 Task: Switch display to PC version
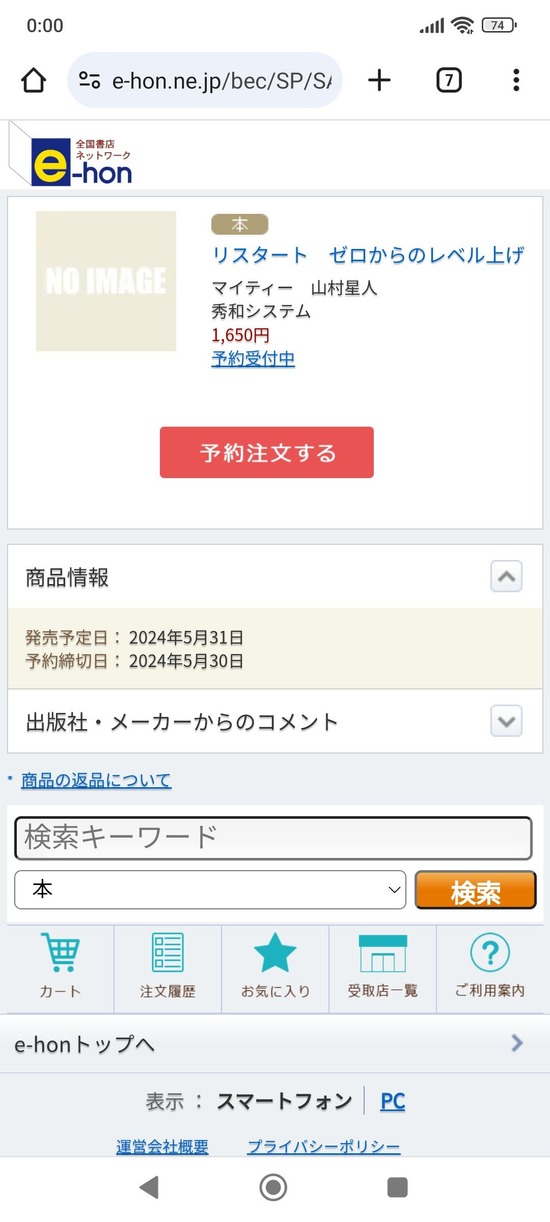(392, 1101)
